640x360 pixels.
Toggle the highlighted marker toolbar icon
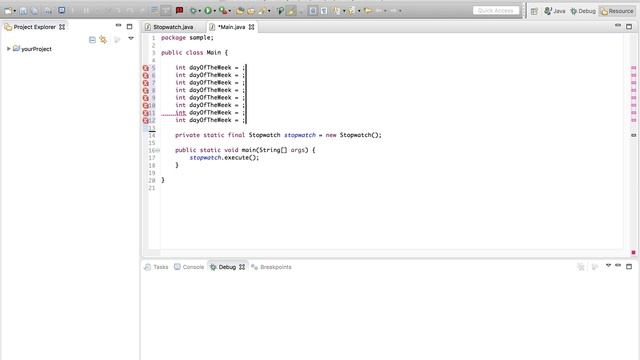pyautogui.click(x=291, y=11)
